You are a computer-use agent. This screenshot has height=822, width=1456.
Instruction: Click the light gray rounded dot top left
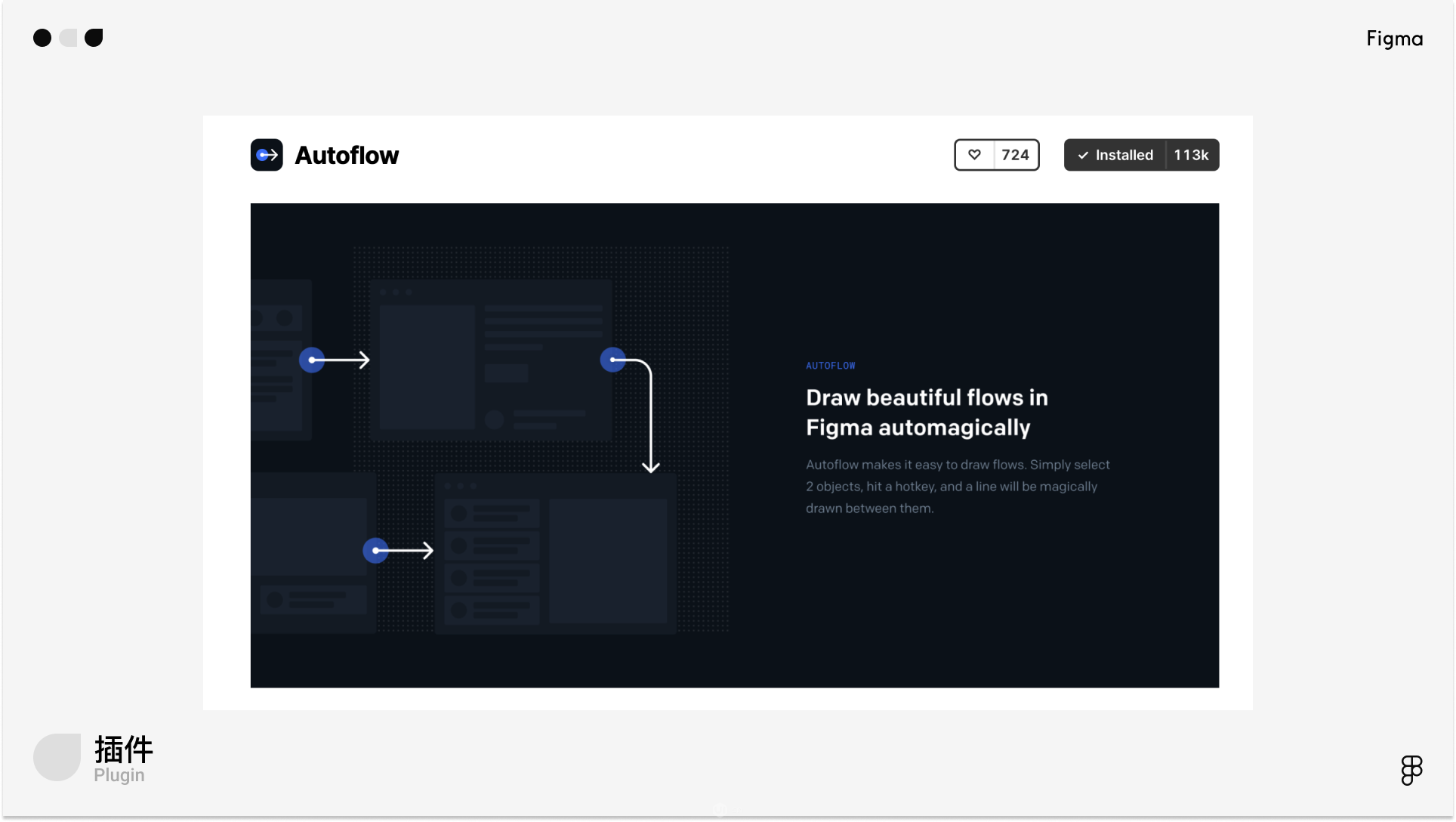[68, 38]
